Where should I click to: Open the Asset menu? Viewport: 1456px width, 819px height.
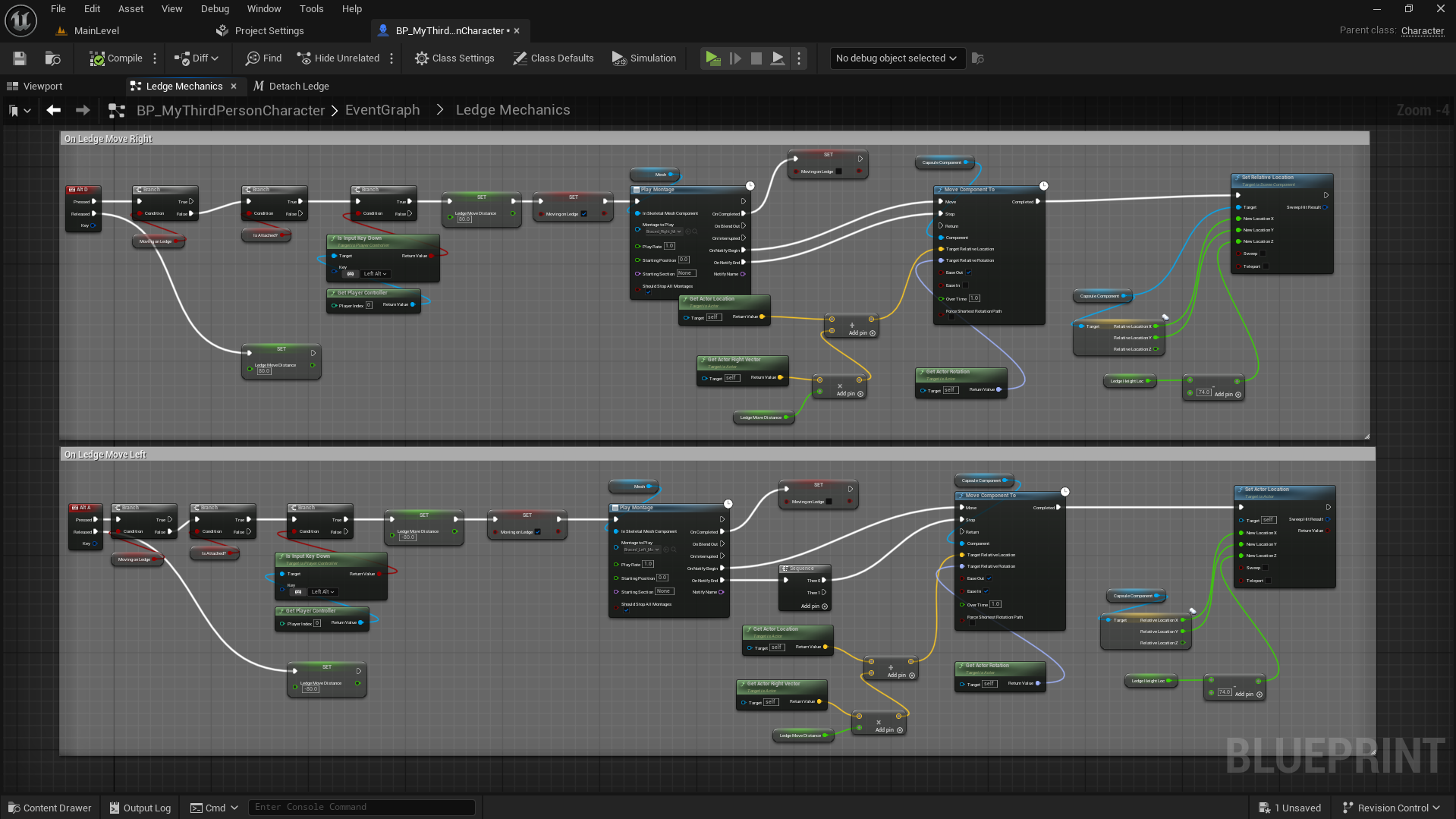[x=131, y=9]
